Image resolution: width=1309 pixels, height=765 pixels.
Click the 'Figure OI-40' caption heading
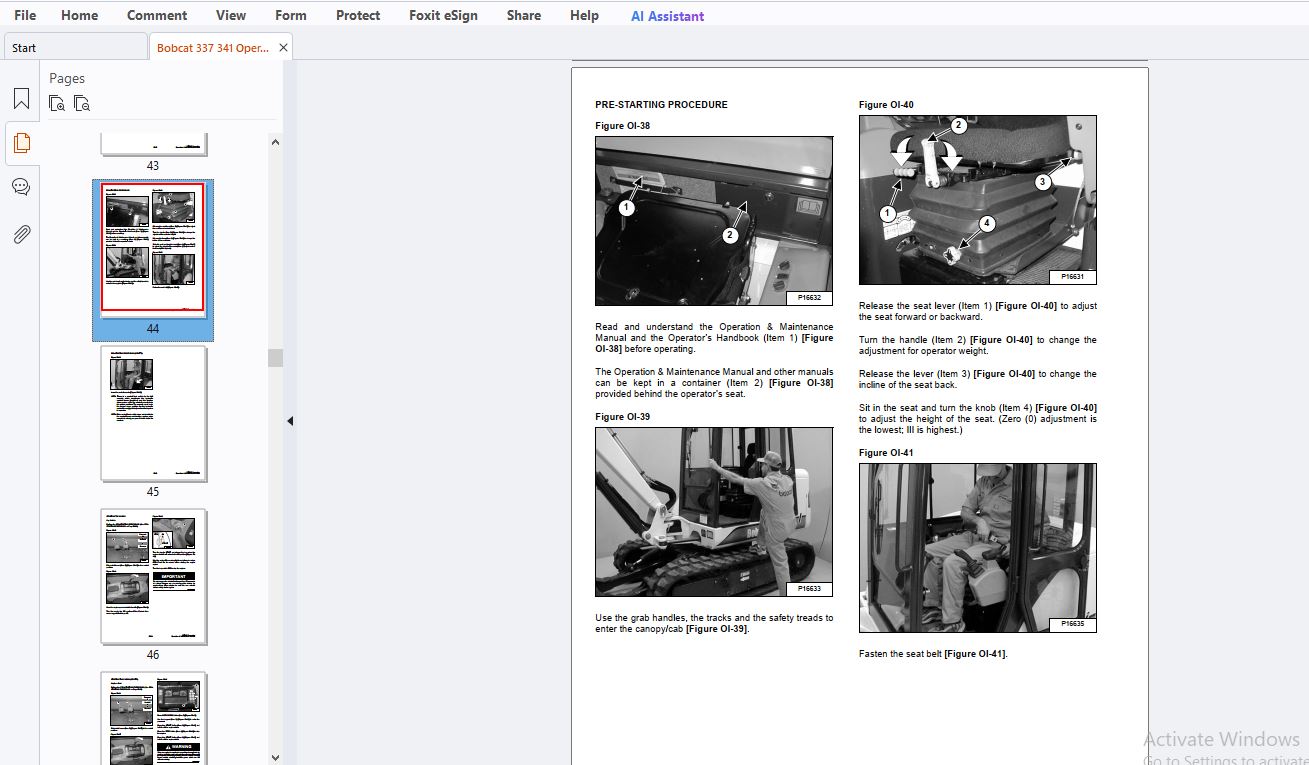[886, 105]
